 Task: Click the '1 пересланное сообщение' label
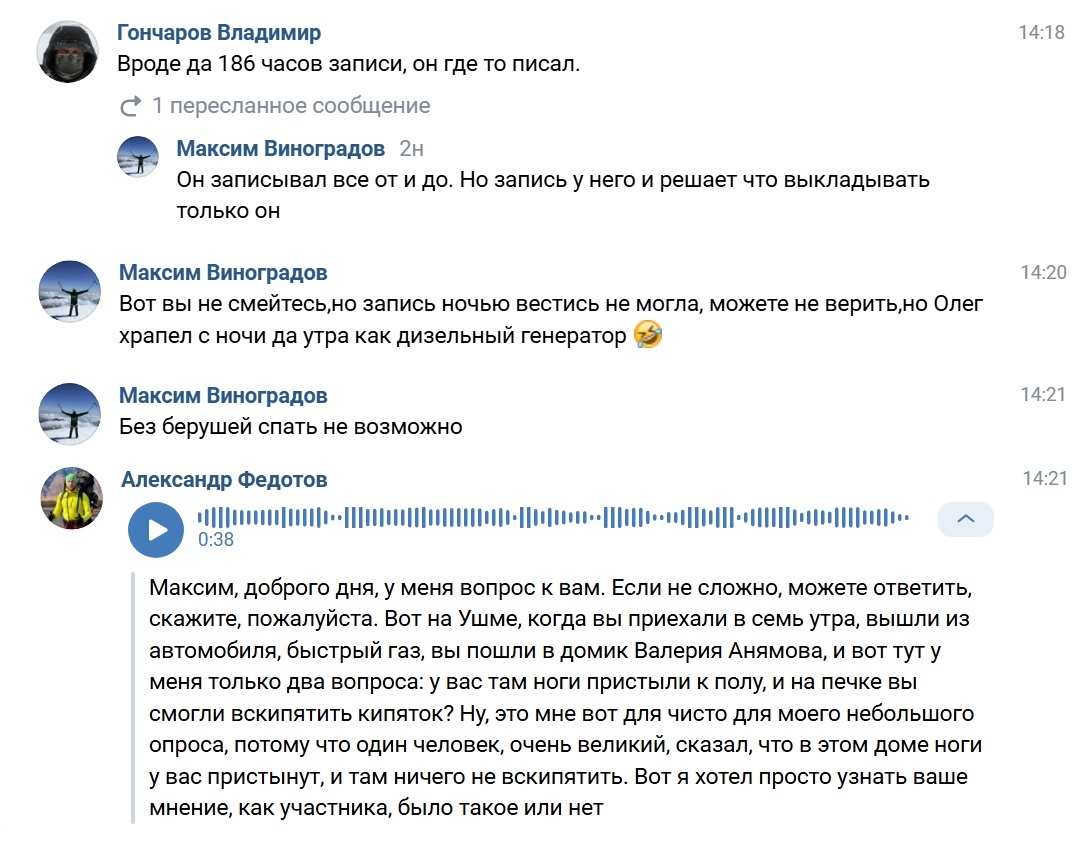point(290,106)
